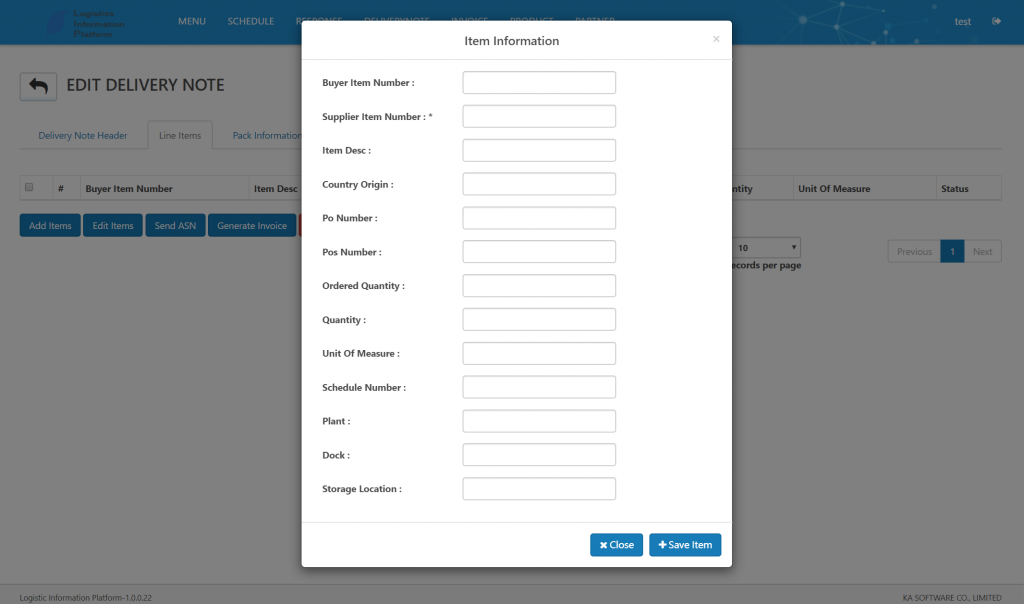Click the Generate Invoice button

pyautogui.click(x=251, y=225)
